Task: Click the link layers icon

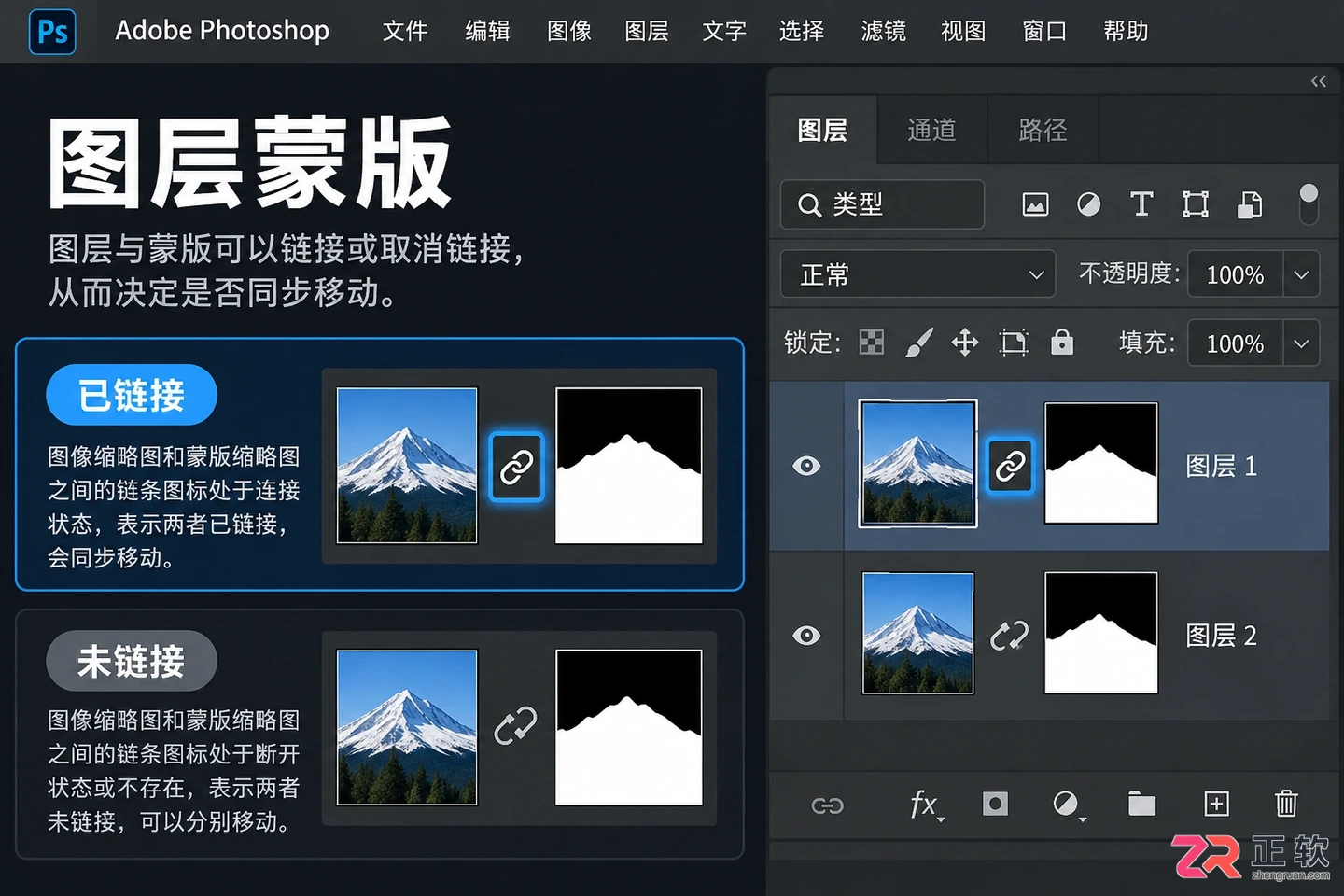Action: click(828, 805)
